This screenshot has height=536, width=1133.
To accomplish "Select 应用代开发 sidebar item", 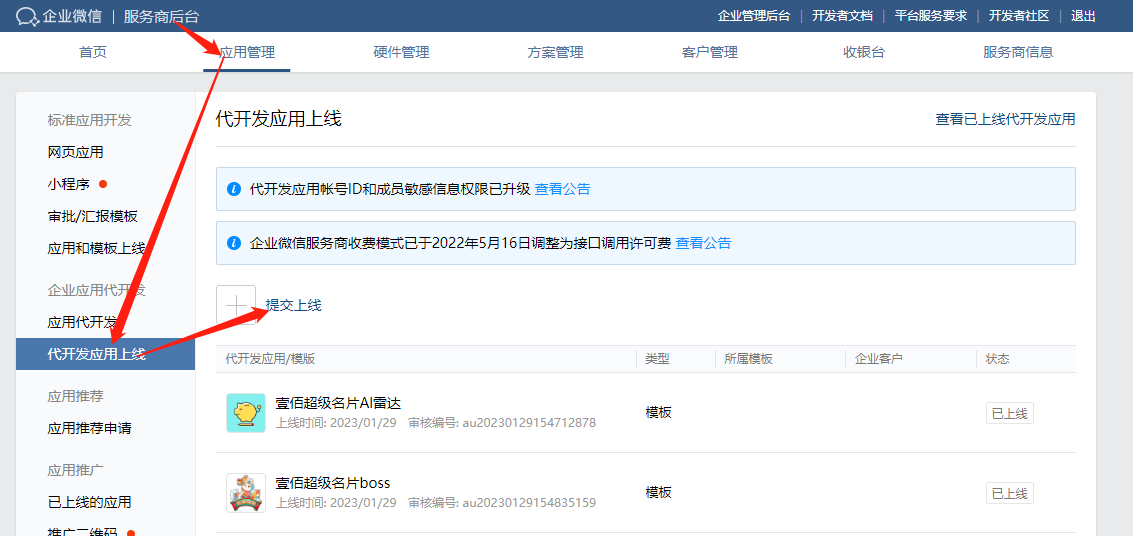I will (82, 322).
